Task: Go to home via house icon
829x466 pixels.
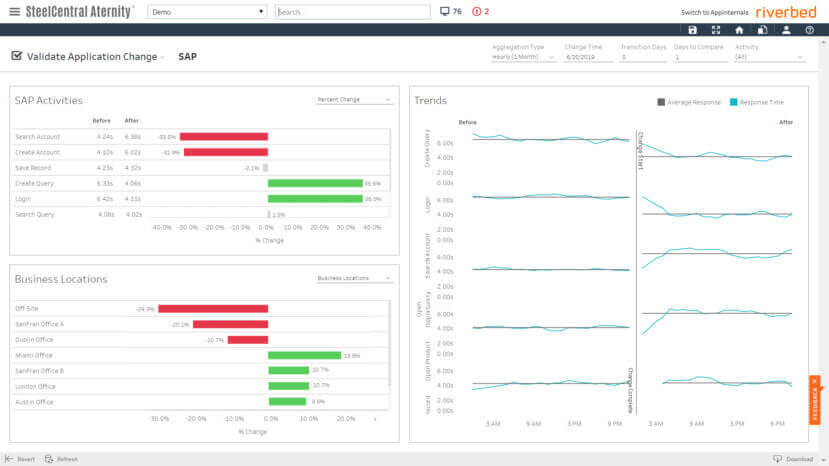Action: 739,30
